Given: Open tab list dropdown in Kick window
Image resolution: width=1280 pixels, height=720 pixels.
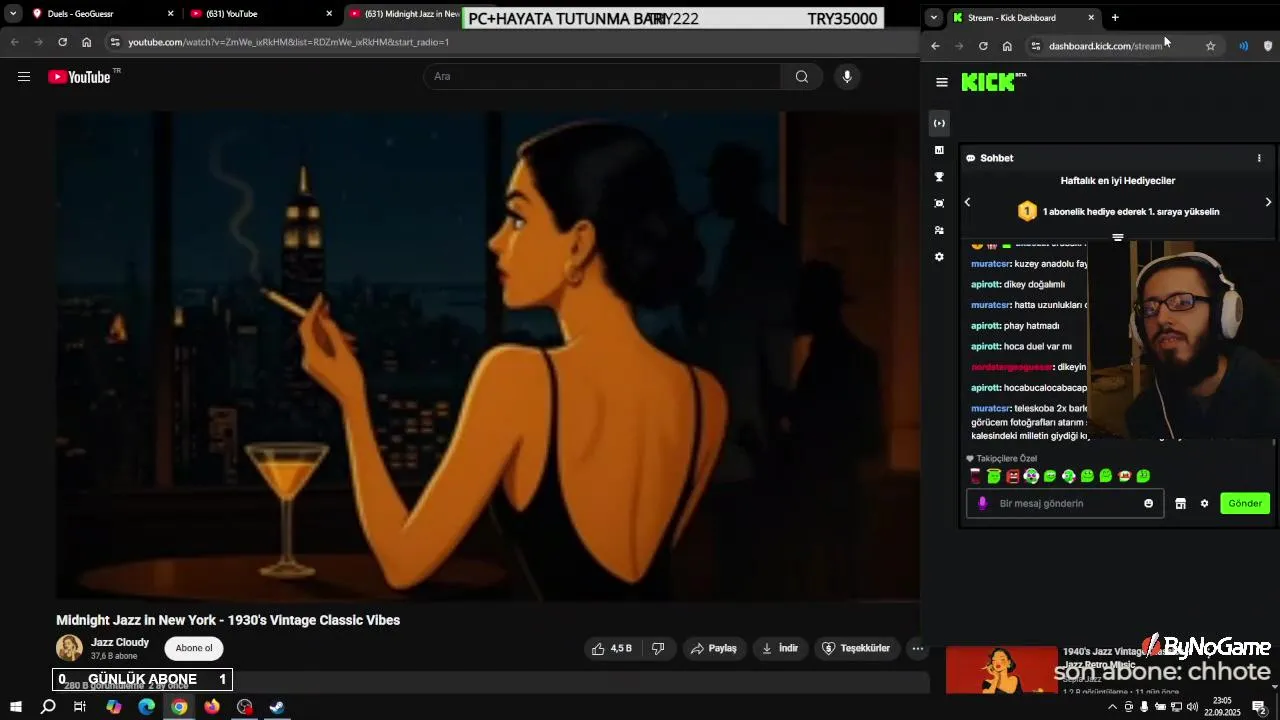Looking at the screenshot, I should point(933,17).
